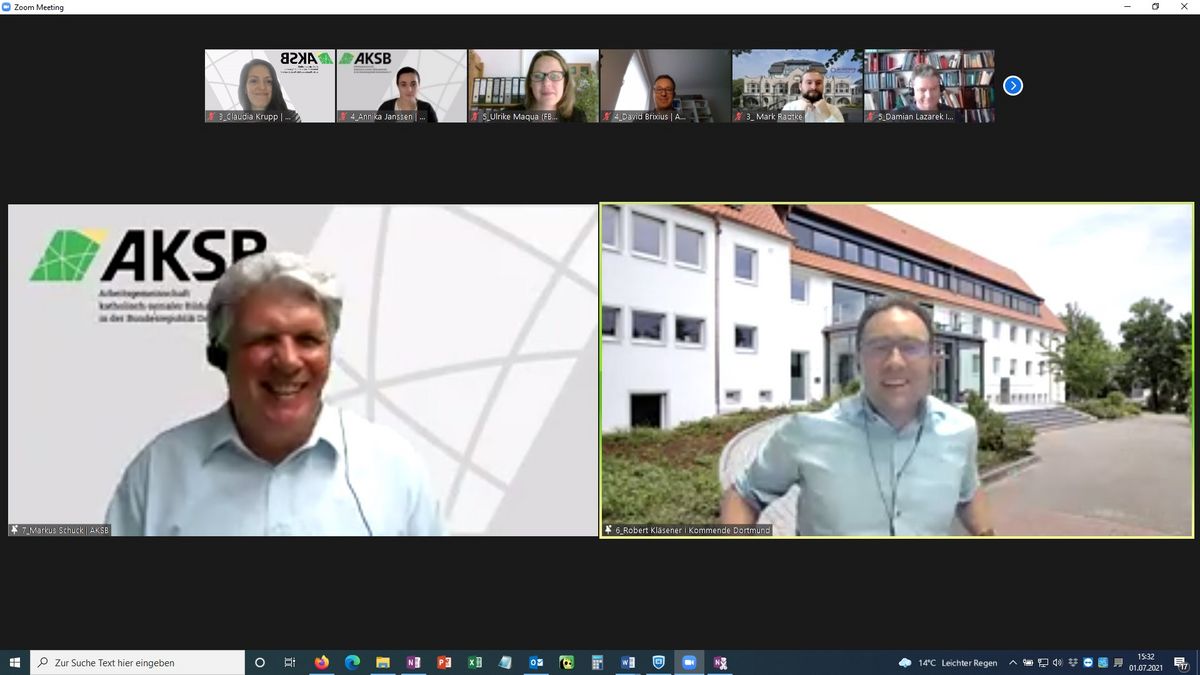Click the Zoom Meeting title bar icon

pyautogui.click(x=7, y=7)
